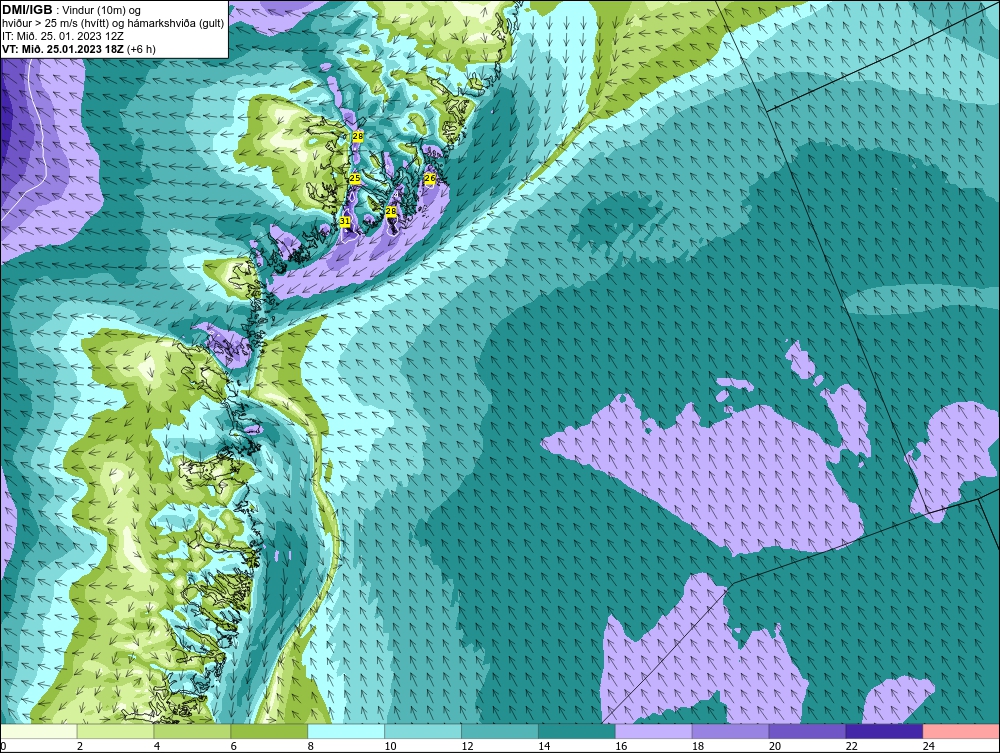Click the legend scale number 10
The height and width of the screenshot is (753, 1000).
[390, 746]
